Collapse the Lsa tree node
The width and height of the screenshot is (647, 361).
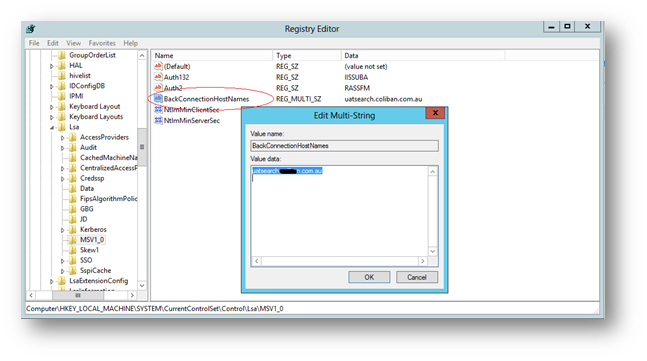(52, 127)
